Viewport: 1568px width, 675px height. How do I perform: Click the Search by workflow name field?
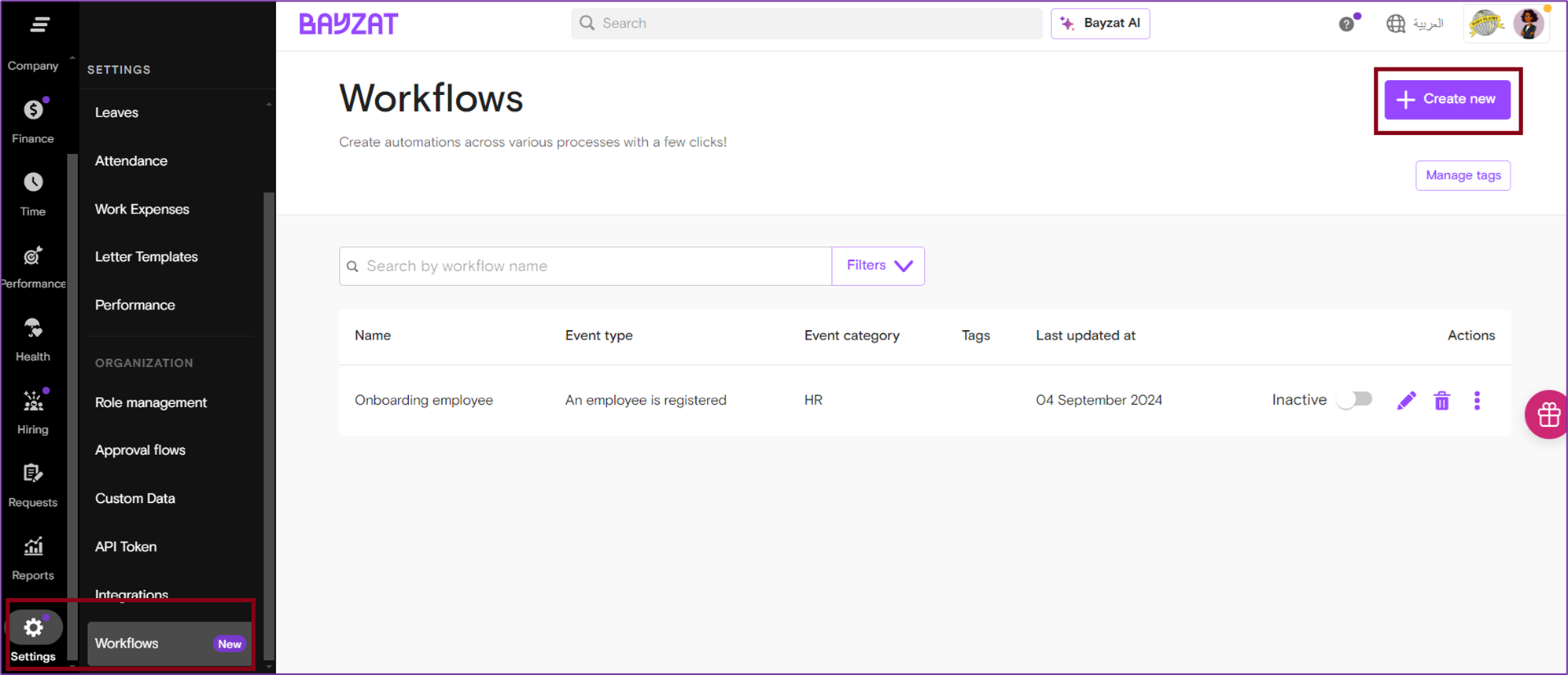(586, 266)
